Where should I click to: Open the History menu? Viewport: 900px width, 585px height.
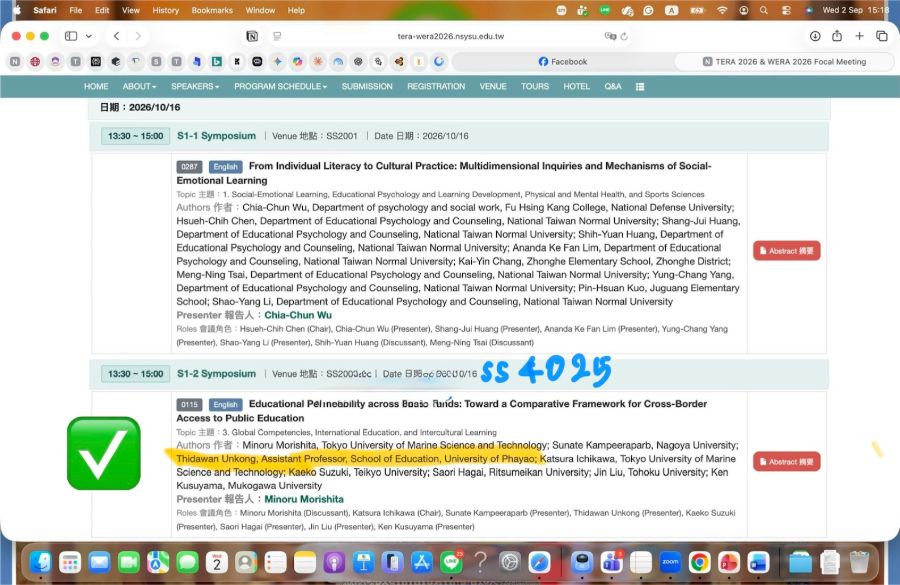click(x=166, y=10)
